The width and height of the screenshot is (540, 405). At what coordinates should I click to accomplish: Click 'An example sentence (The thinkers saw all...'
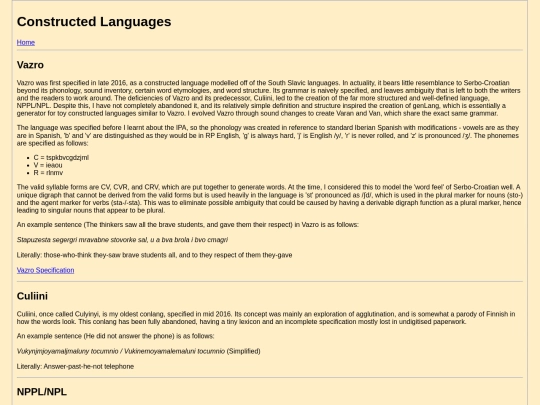188,225
